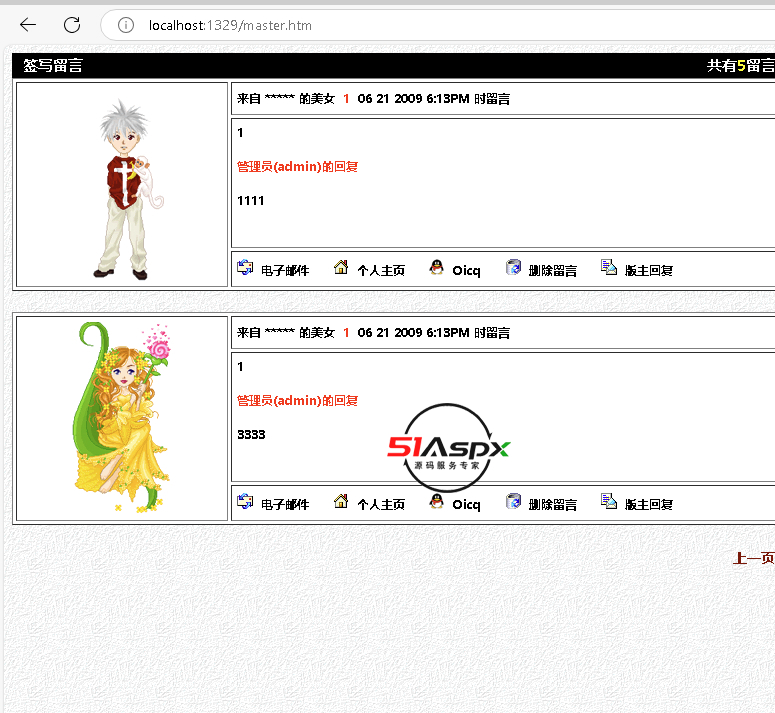
Task: Click the silver-haired boy avatar image
Action: tap(129, 189)
